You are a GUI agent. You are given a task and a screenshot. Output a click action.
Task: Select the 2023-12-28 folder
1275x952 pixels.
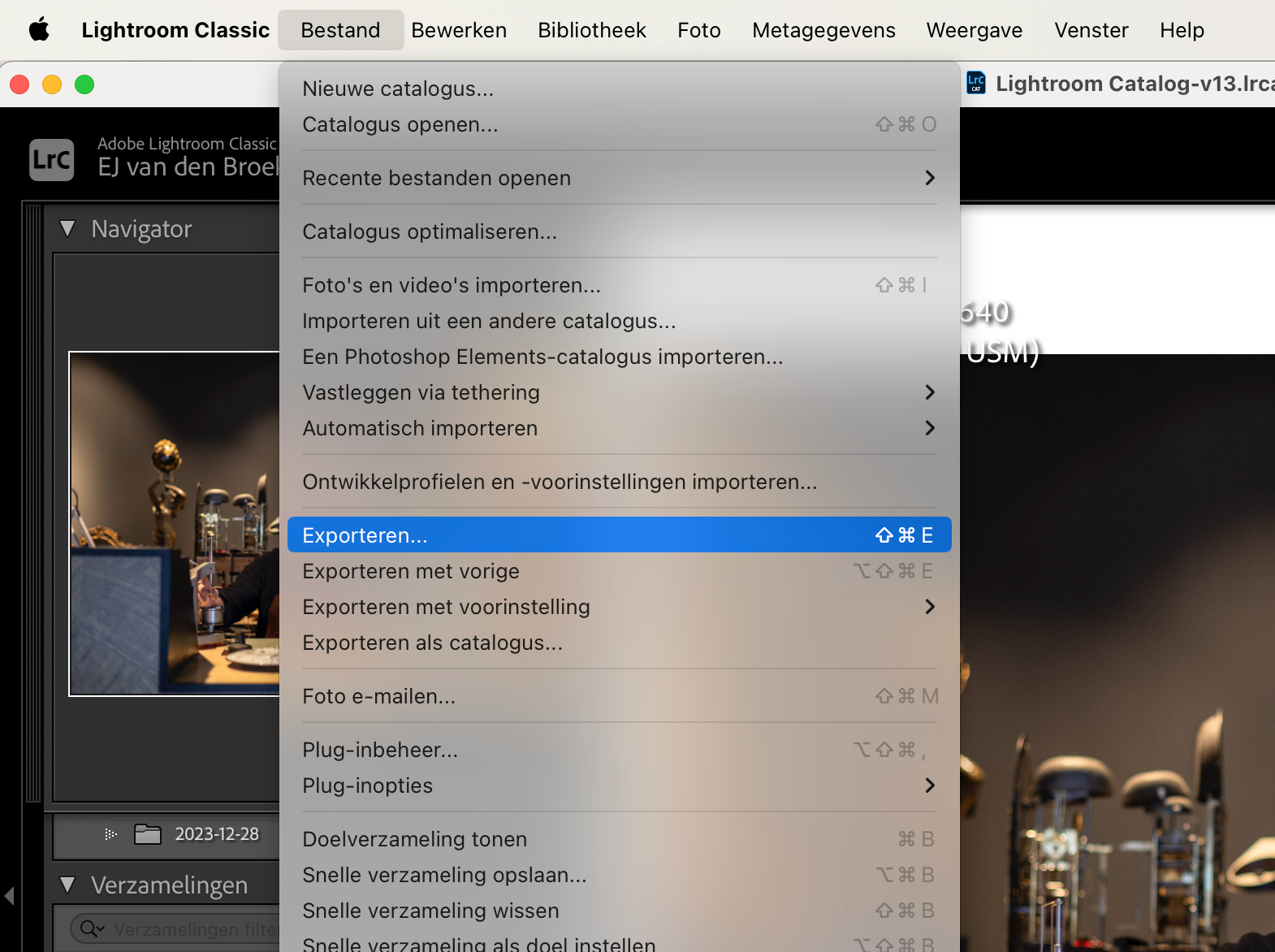point(217,834)
